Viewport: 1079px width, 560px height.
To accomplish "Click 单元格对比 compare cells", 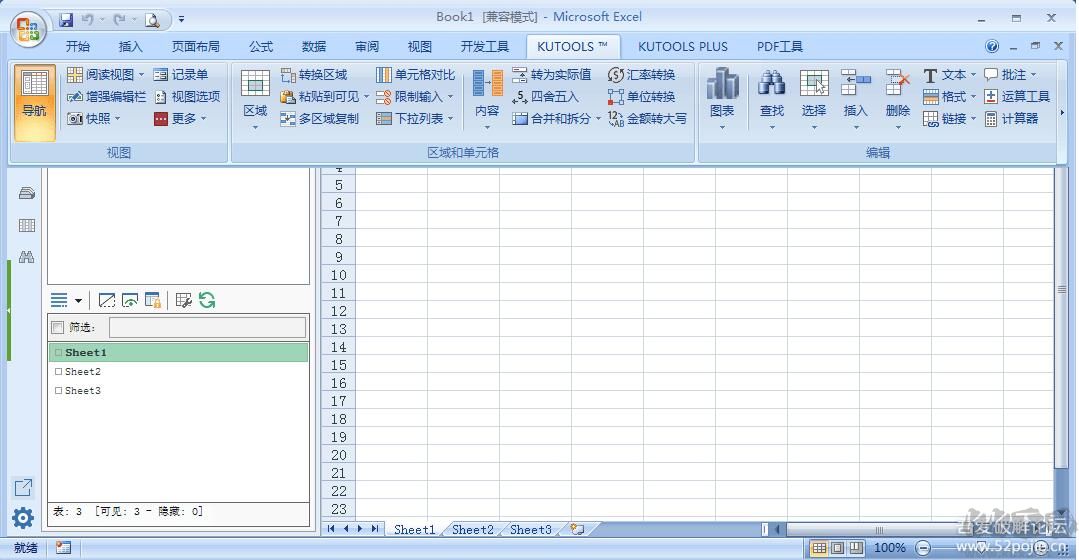I will pos(416,74).
